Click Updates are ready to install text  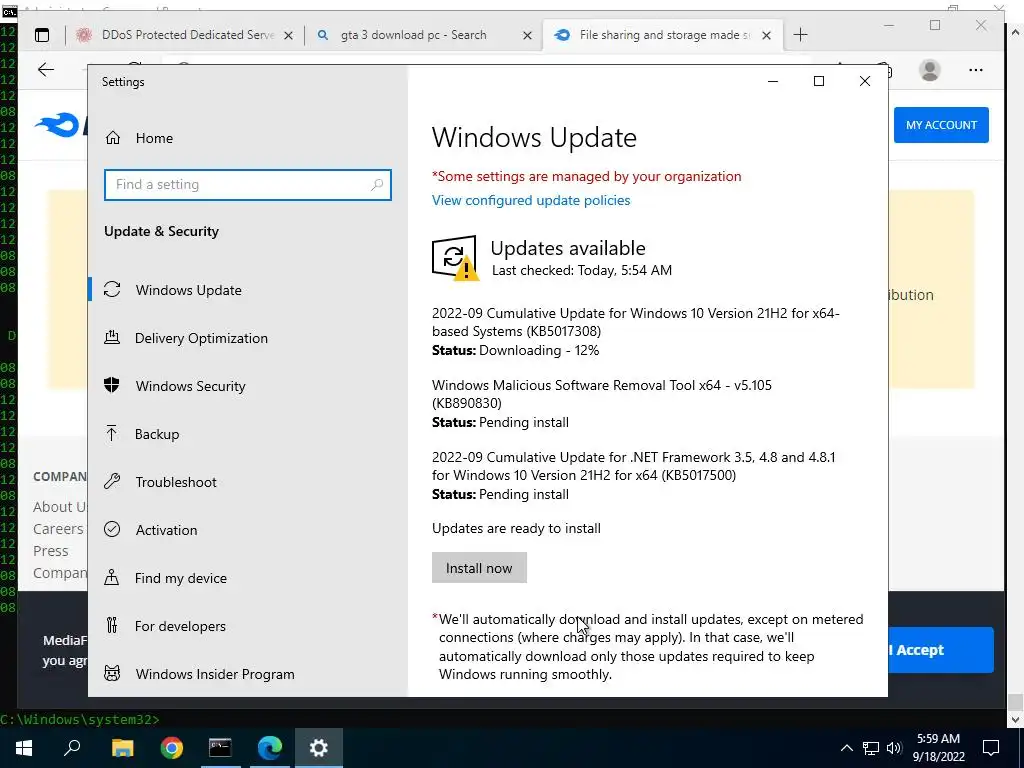click(516, 528)
